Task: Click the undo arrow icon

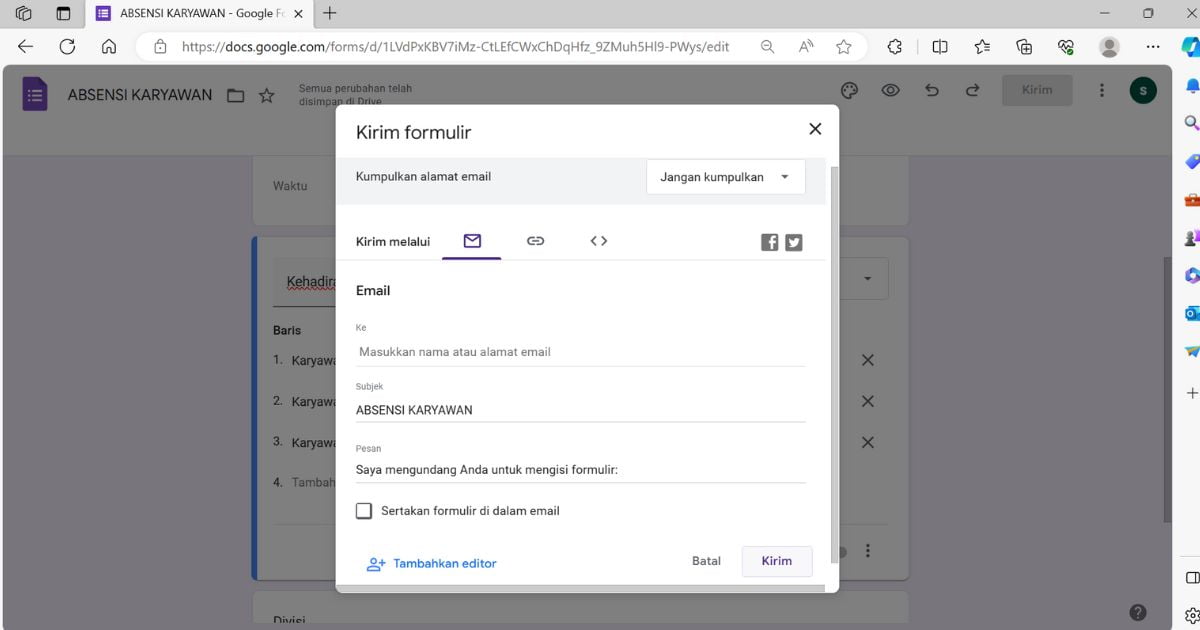Action: coord(932,90)
